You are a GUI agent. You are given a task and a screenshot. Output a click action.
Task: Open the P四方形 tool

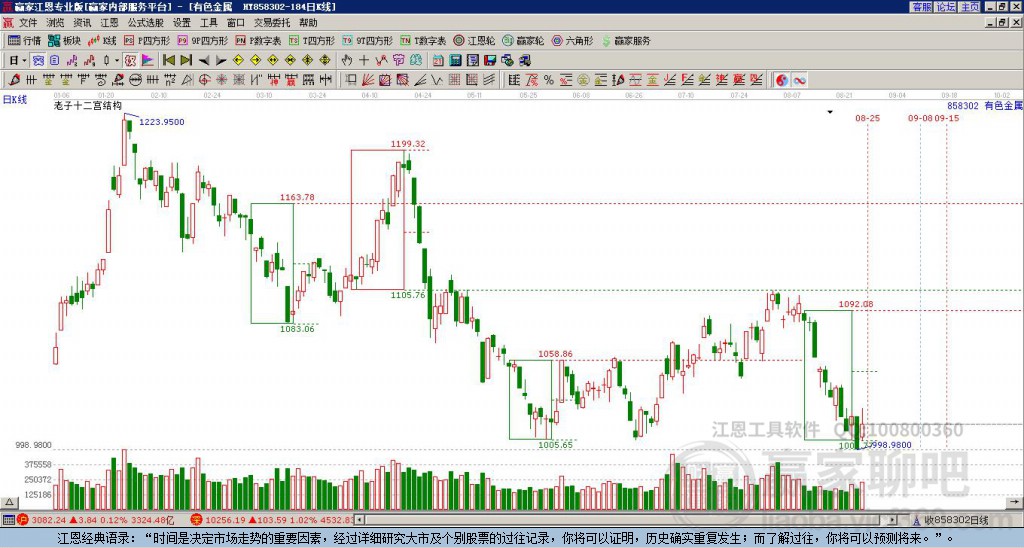pyautogui.click(x=147, y=40)
